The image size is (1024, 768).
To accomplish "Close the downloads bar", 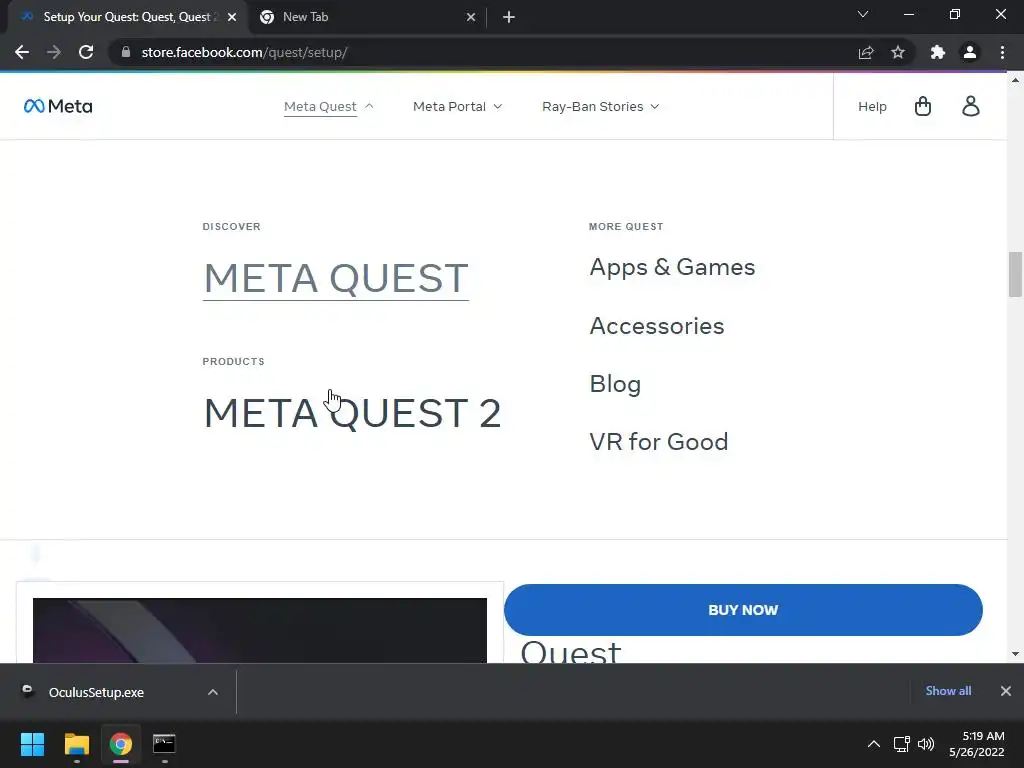I will tap(1006, 691).
